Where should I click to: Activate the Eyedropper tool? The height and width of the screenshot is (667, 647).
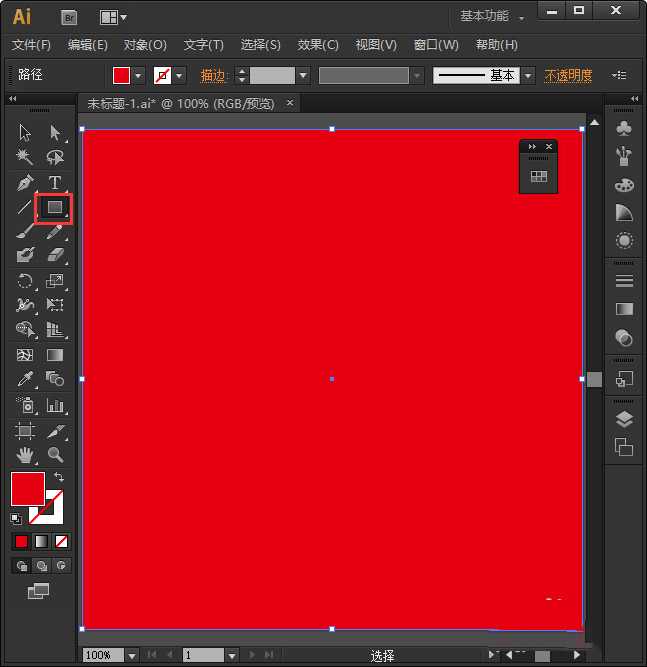coord(25,379)
